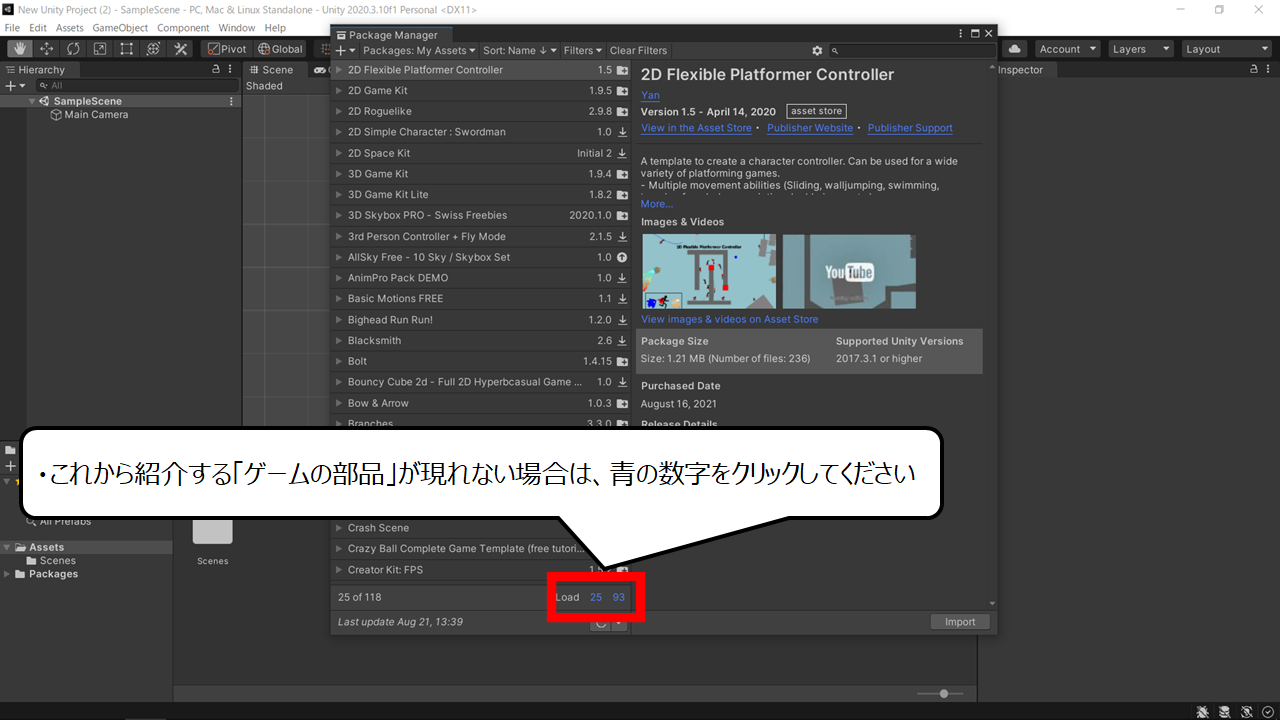1280x720 pixels.
Task: Open the Assets menu
Action: point(70,28)
